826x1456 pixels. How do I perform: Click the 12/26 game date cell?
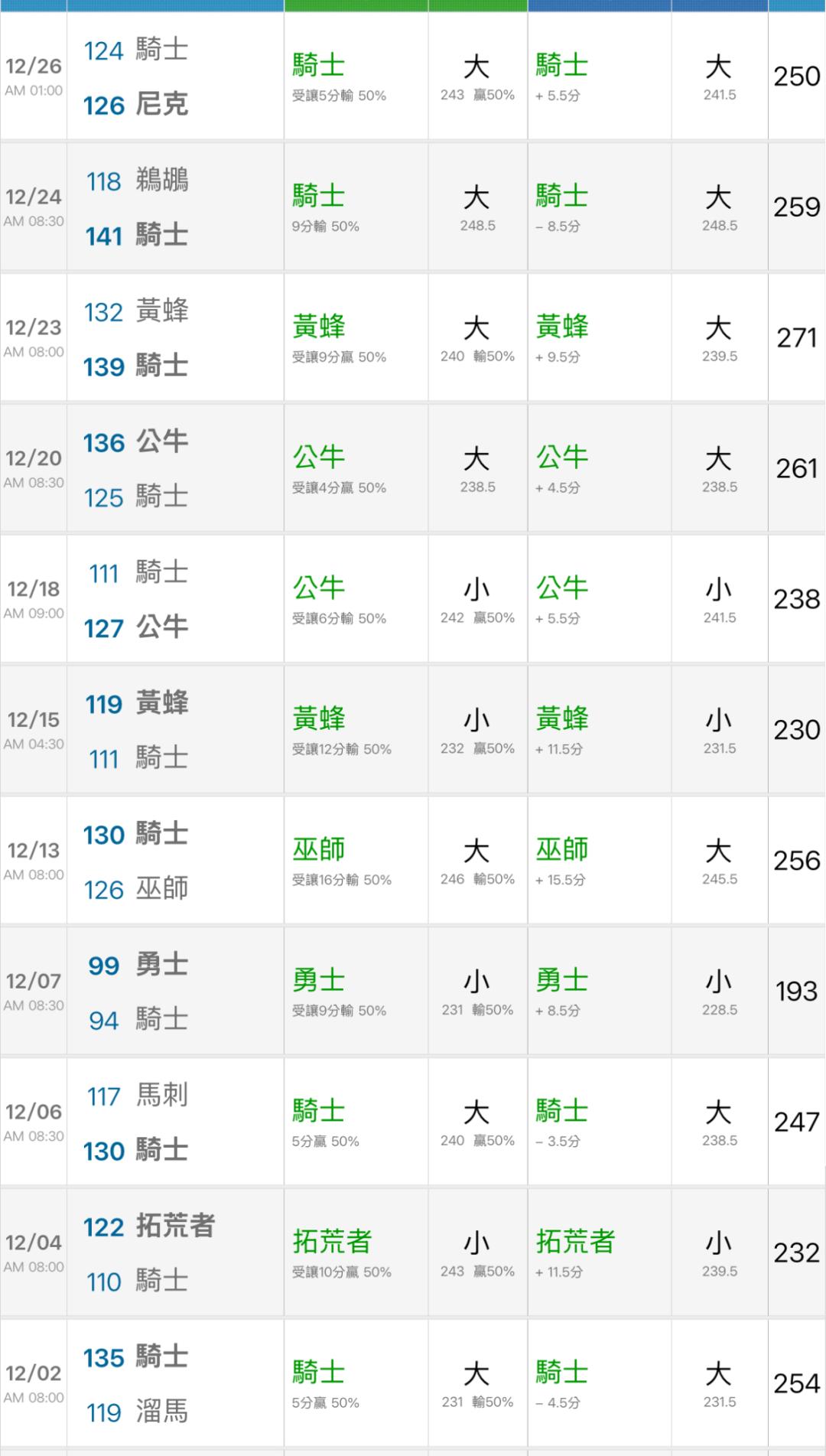coord(34,77)
